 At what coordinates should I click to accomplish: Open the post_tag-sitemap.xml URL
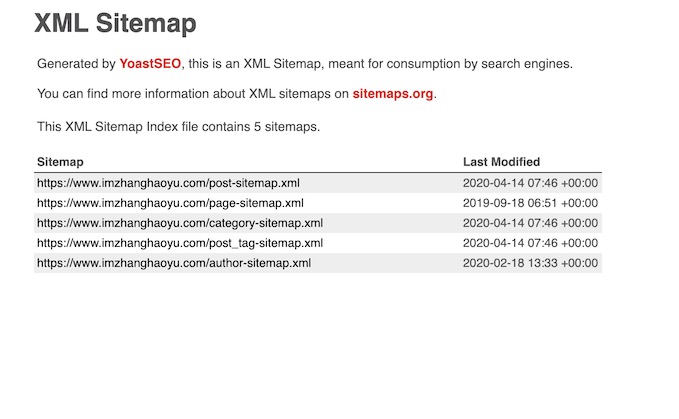tap(180, 243)
